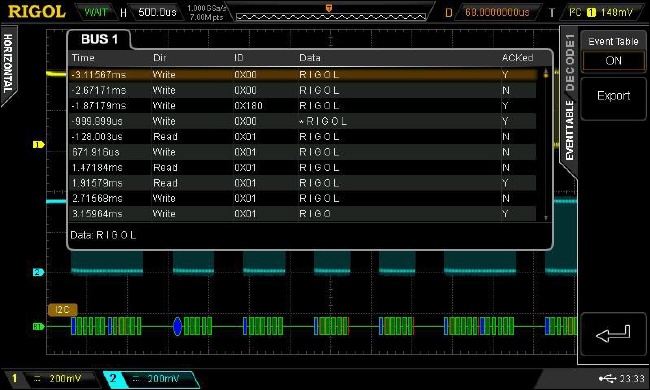Image resolution: width=650 pixels, height=390 pixels.
Task: Select the row at -2.67171ms
Action: point(303,90)
